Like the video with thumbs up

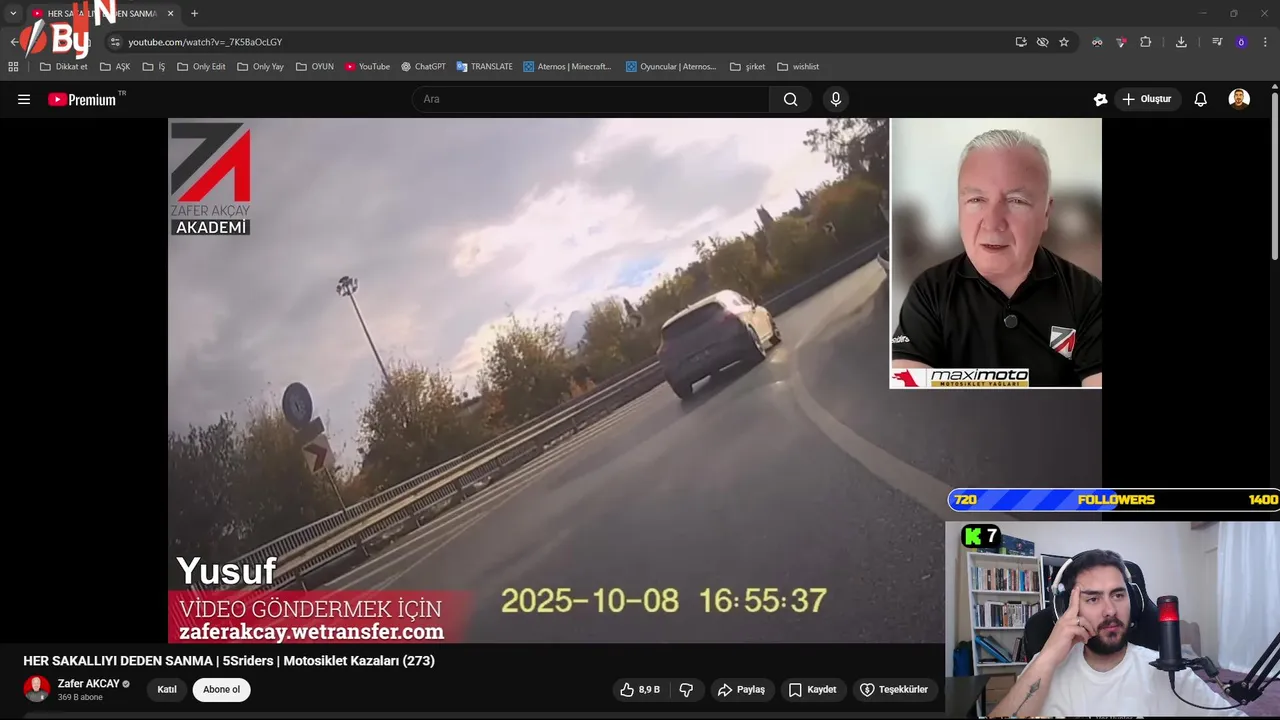click(639, 690)
